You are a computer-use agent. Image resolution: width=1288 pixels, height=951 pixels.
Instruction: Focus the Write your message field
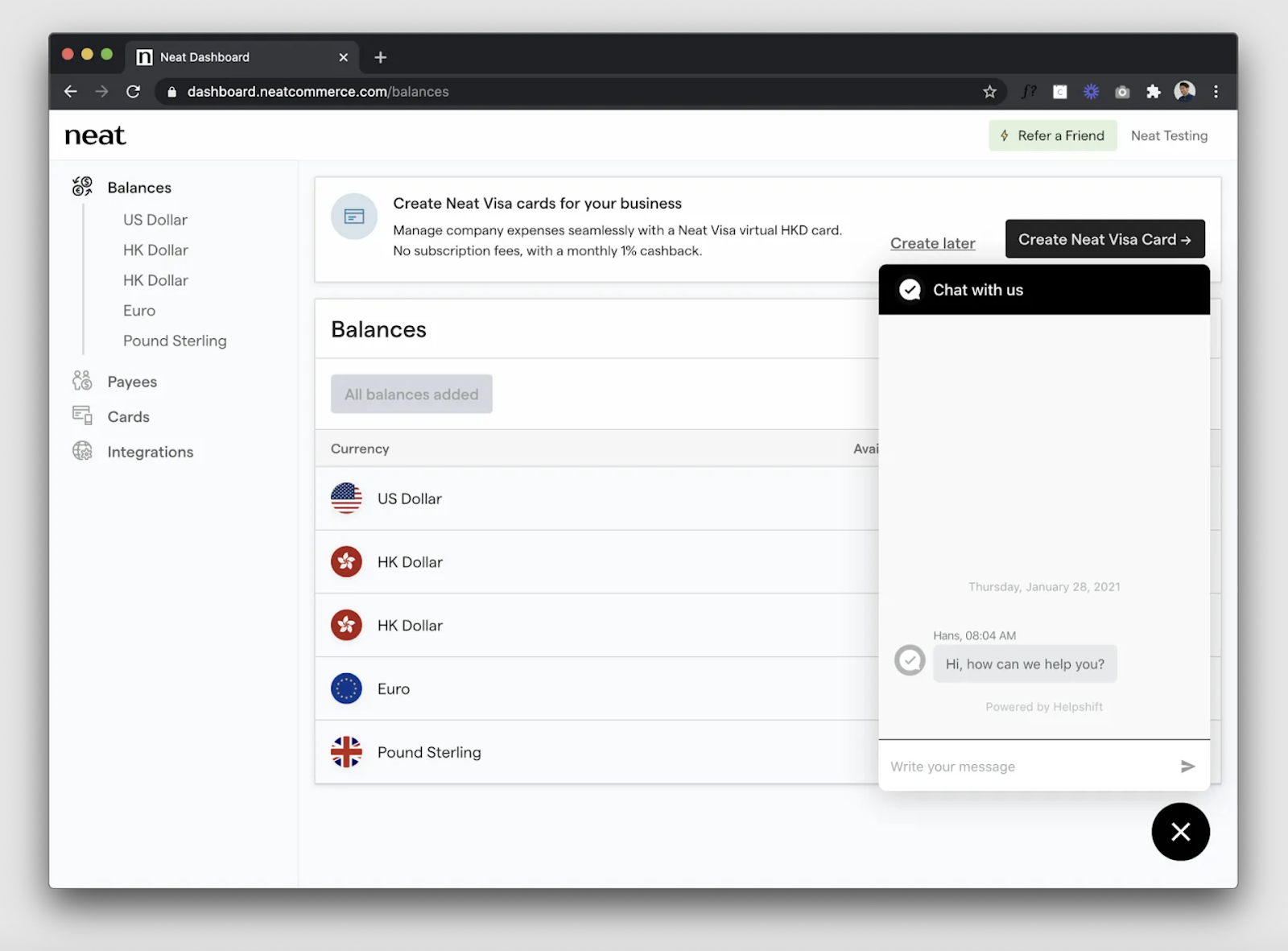(x=1029, y=767)
